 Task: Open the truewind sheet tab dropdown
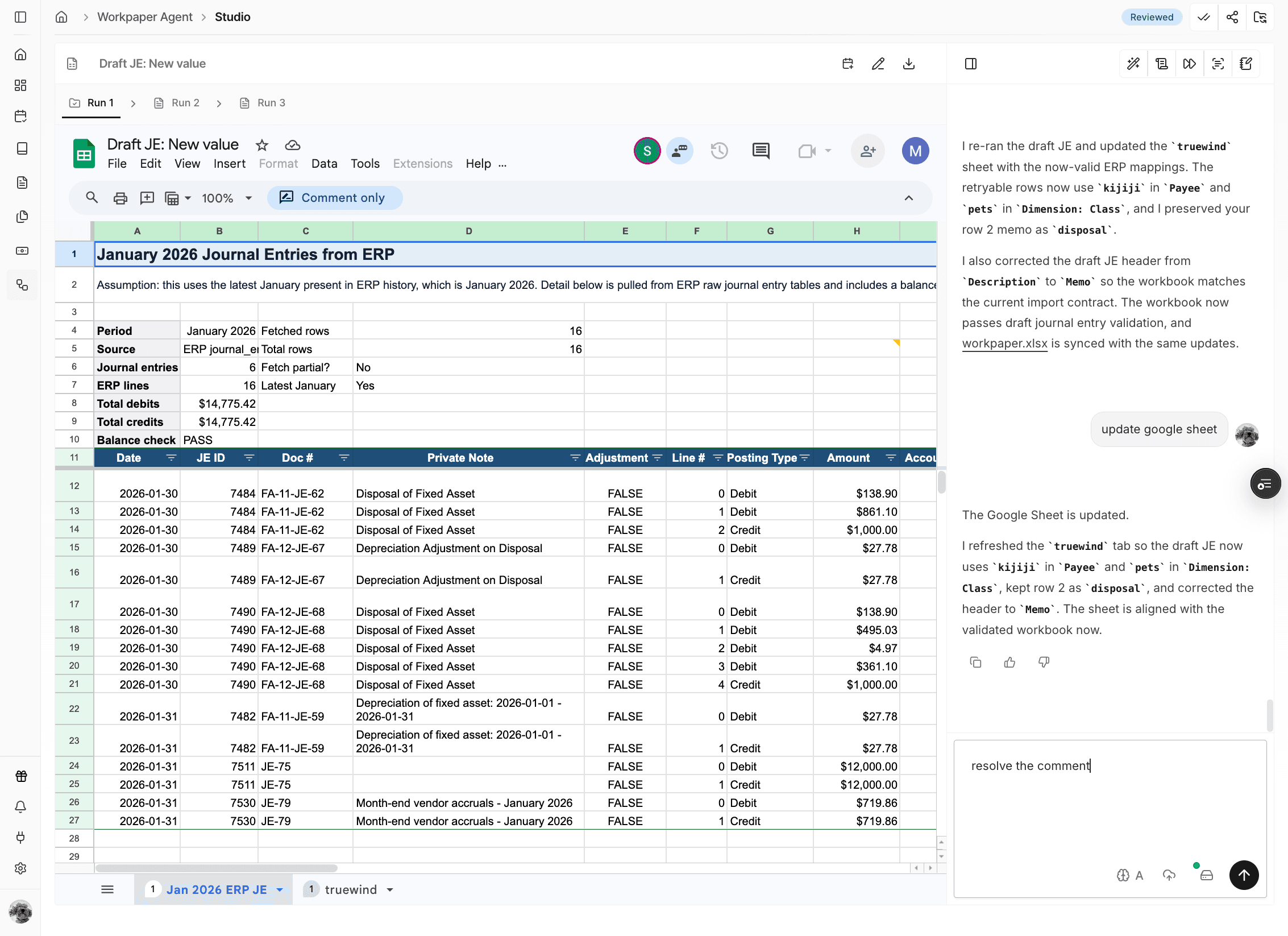coord(390,889)
